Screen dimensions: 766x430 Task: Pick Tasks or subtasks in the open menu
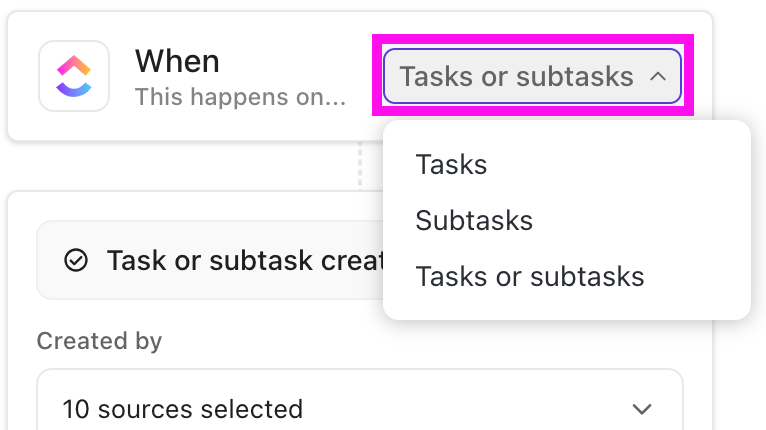[530, 276]
